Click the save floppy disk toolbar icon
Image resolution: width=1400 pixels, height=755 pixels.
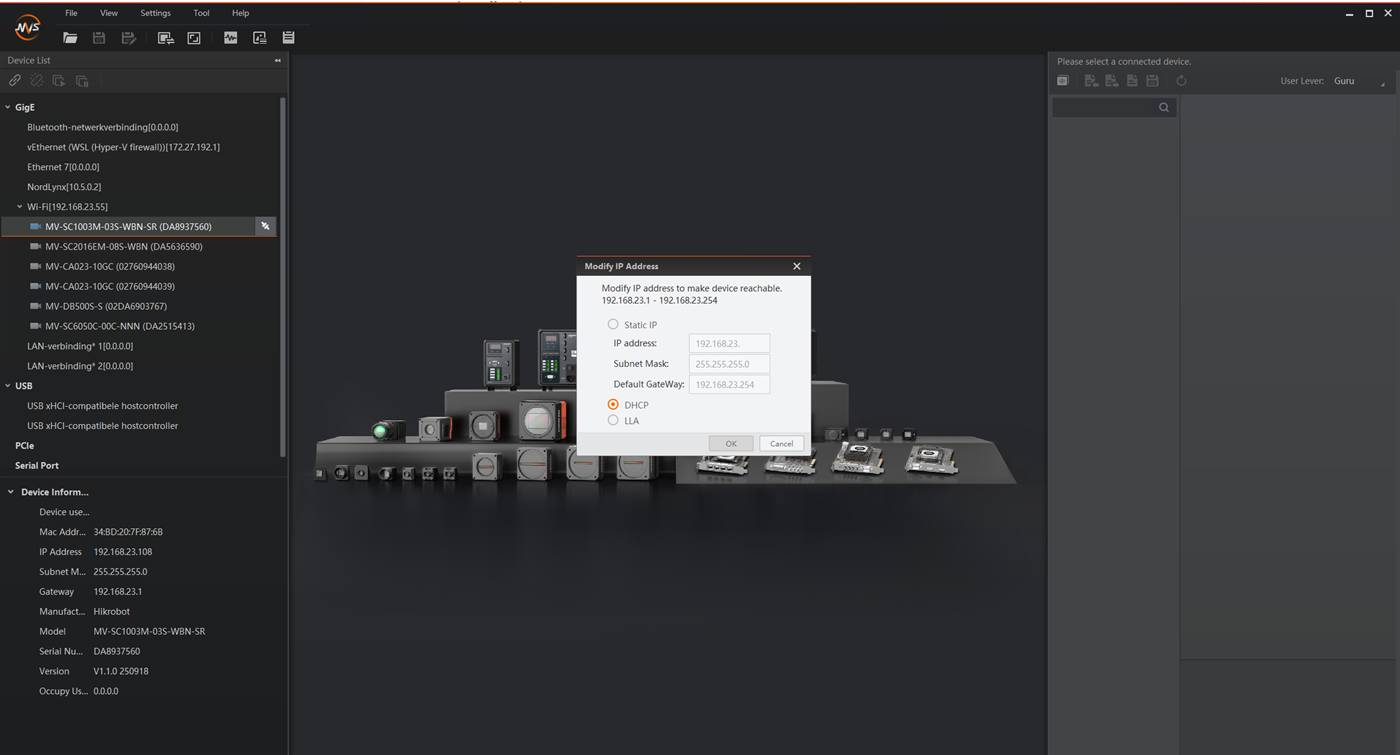(x=99, y=38)
